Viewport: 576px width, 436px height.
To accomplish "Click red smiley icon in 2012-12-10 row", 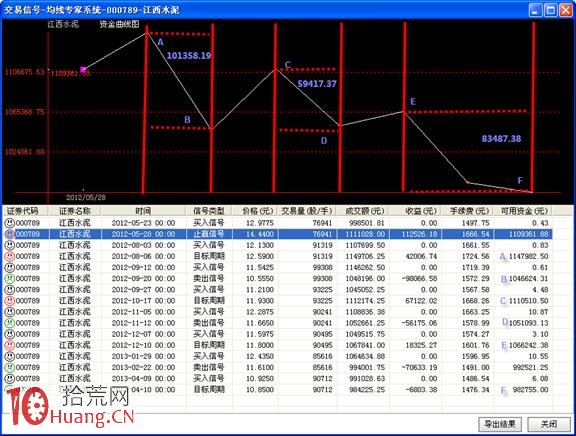I will [10, 345].
